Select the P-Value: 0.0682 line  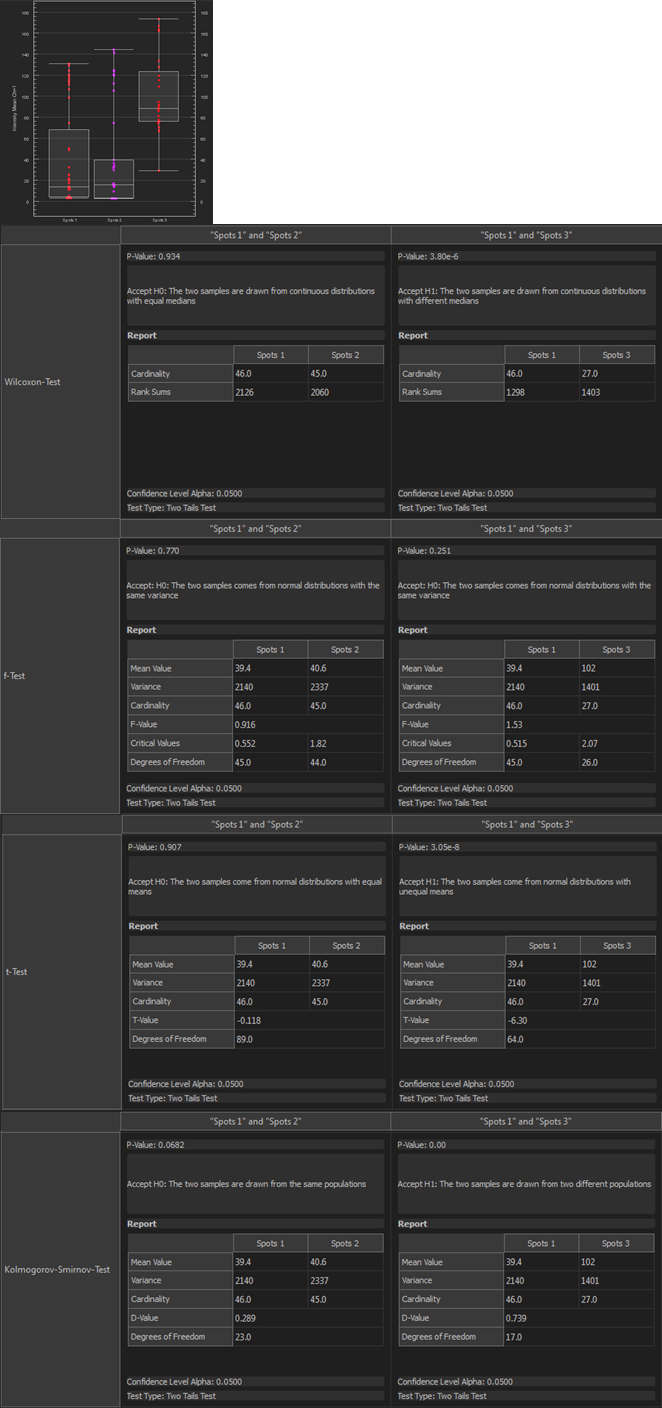pos(255,1144)
